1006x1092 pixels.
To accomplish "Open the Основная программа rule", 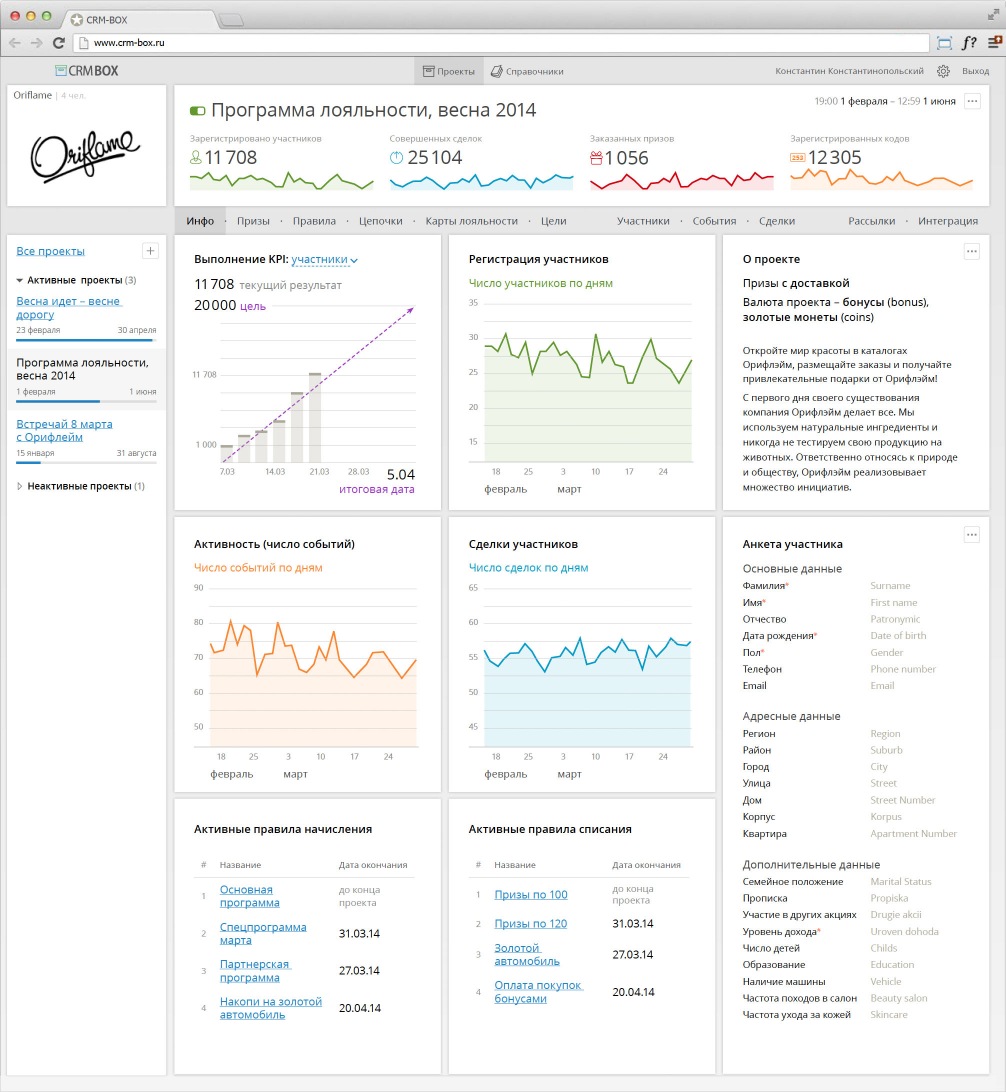I will coord(249,896).
